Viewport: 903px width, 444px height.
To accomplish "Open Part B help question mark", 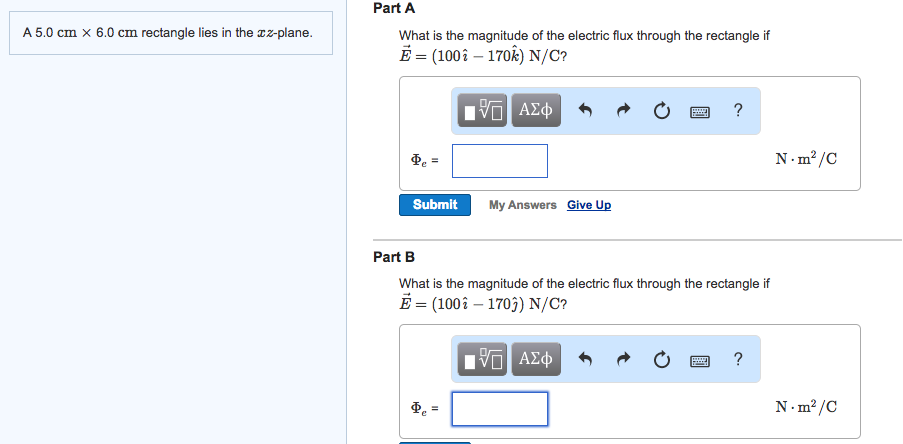I will pyautogui.click(x=738, y=359).
